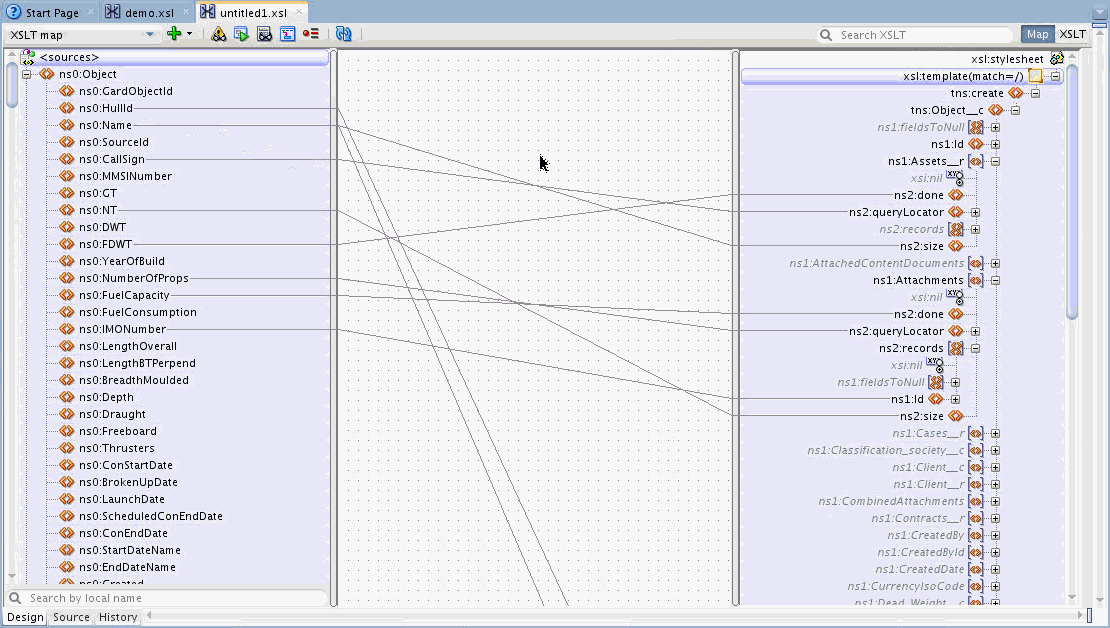The height and width of the screenshot is (628, 1110).
Task: Click the target tree vertical scrollbar
Action: [1072, 191]
